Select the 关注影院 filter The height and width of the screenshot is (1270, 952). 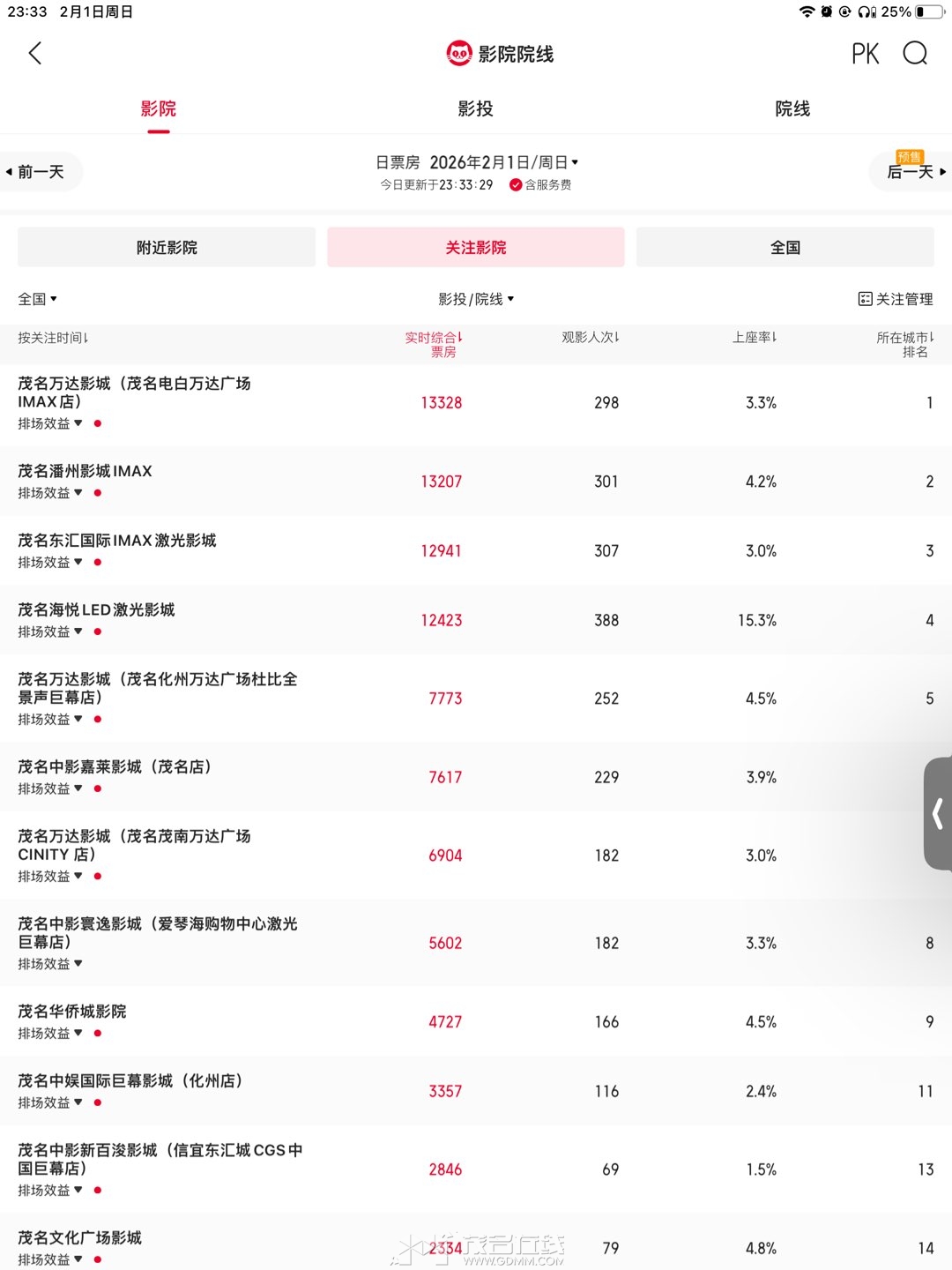(x=475, y=248)
